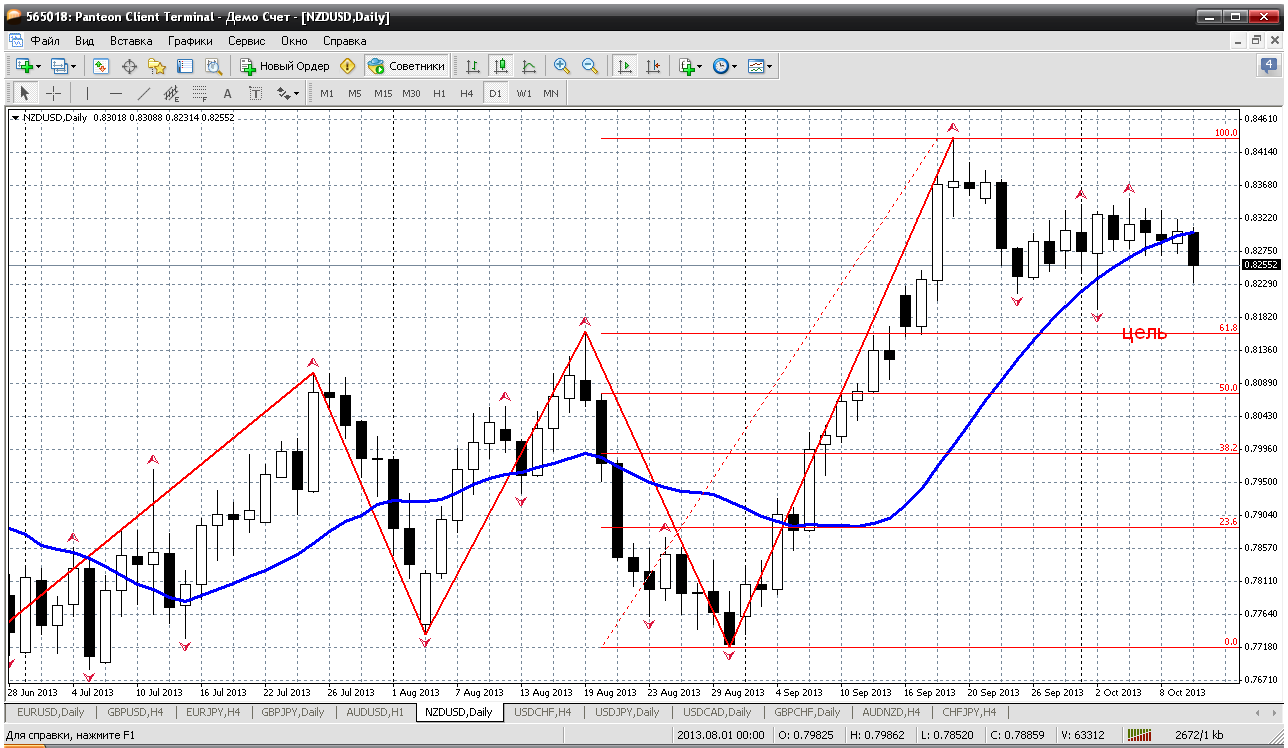The width and height of the screenshot is (1288, 748).
Task: Switch to the GBPJPY,Daily chart tab
Action: pos(292,712)
